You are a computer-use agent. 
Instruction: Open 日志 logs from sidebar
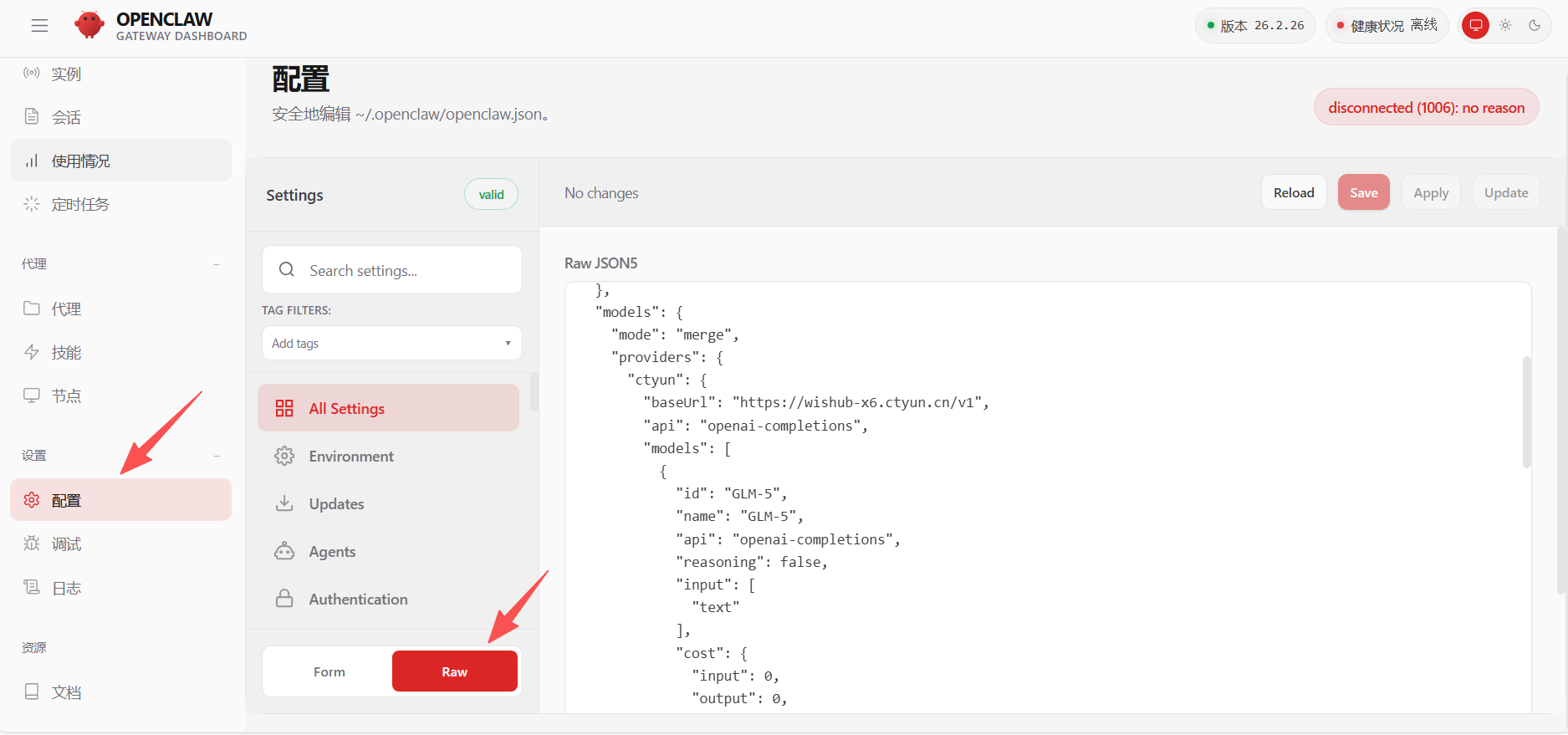coord(66,588)
